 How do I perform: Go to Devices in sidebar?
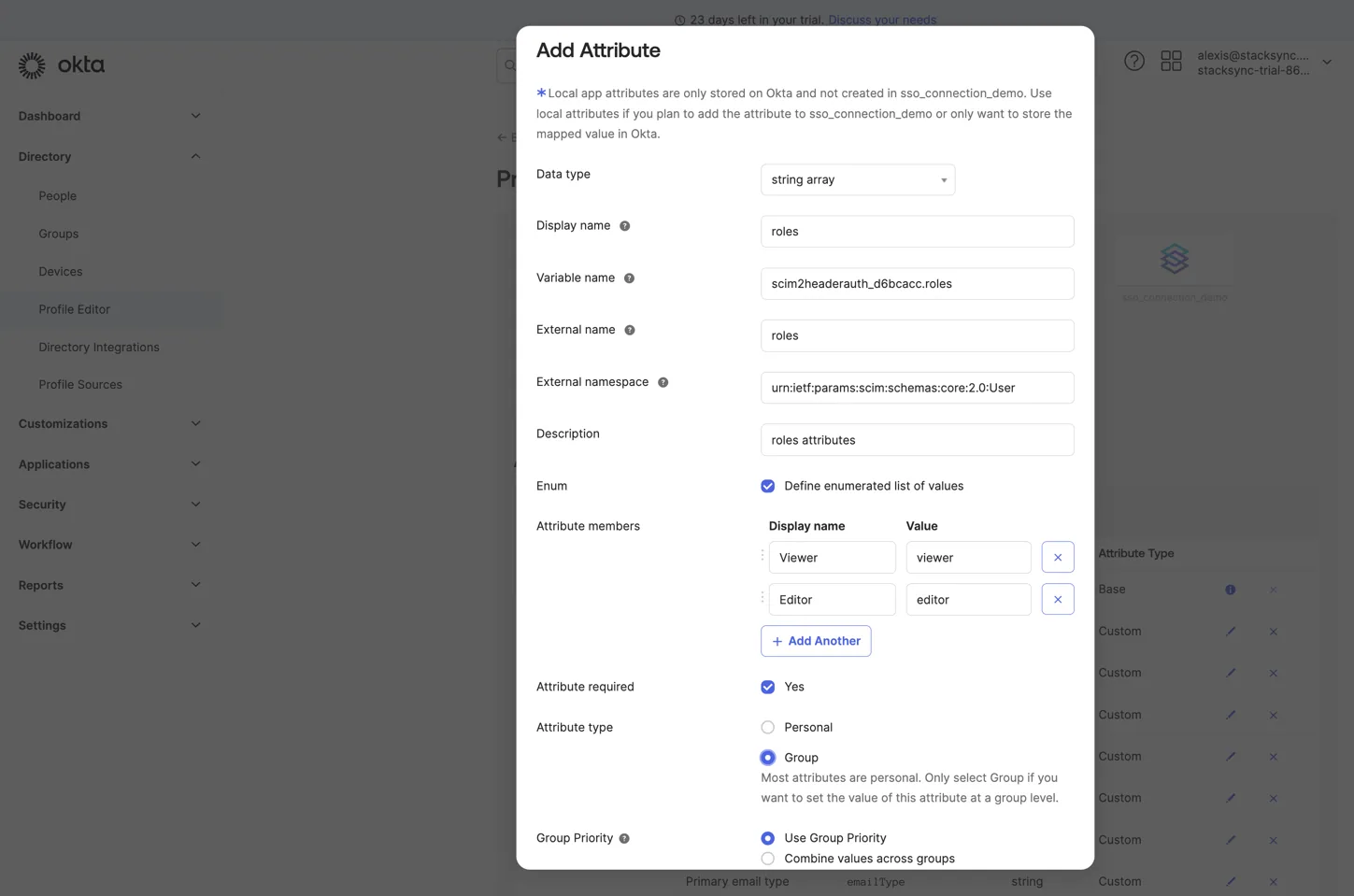61,272
